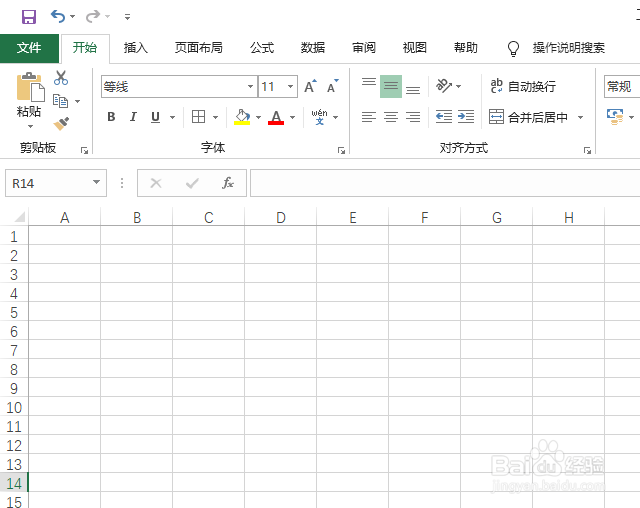The height and width of the screenshot is (508, 640).
Task: Align text left
Action: (x=369, y=117)
